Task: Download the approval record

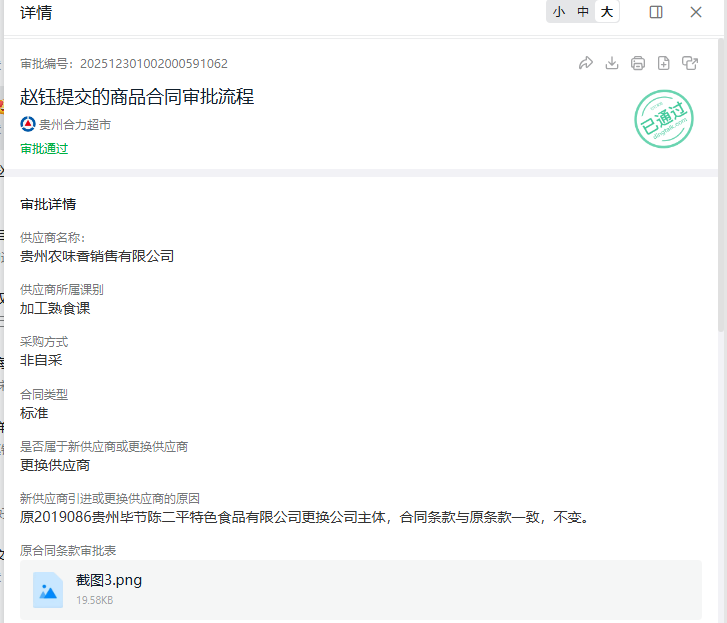Action: tap(612, 63)
